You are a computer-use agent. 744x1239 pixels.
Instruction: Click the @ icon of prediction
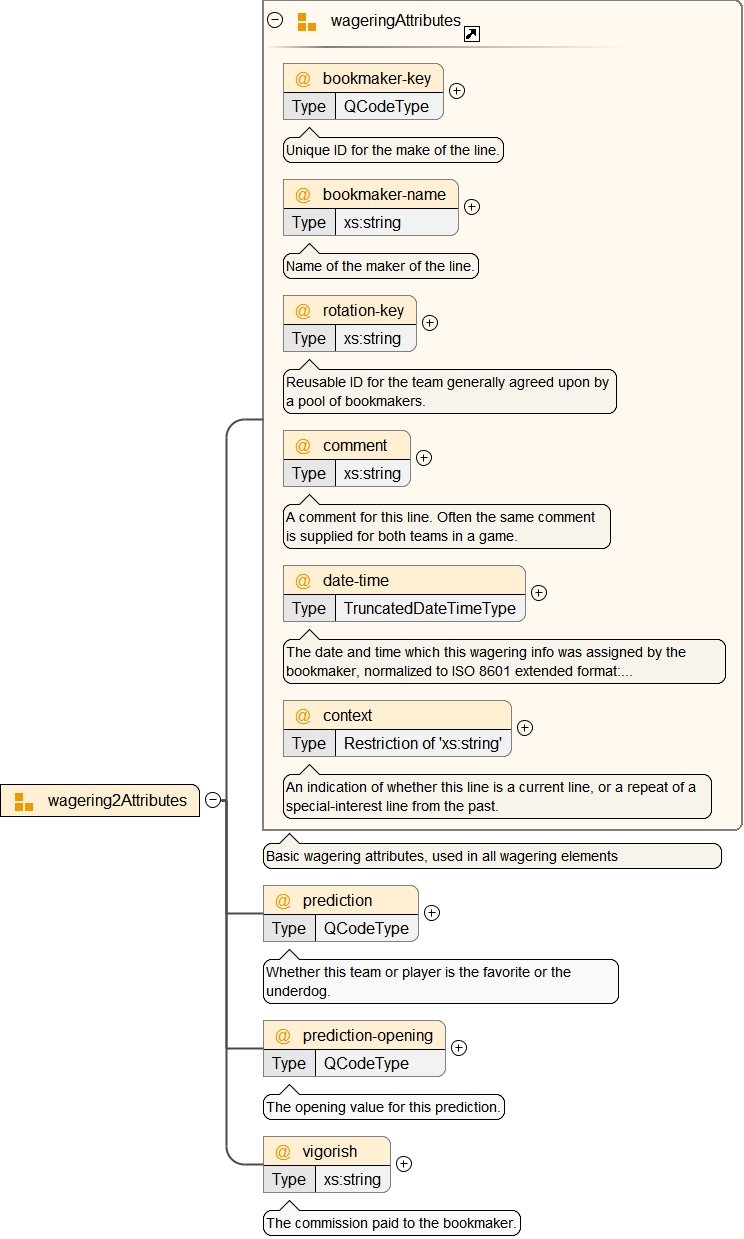[x=283, y=901]
